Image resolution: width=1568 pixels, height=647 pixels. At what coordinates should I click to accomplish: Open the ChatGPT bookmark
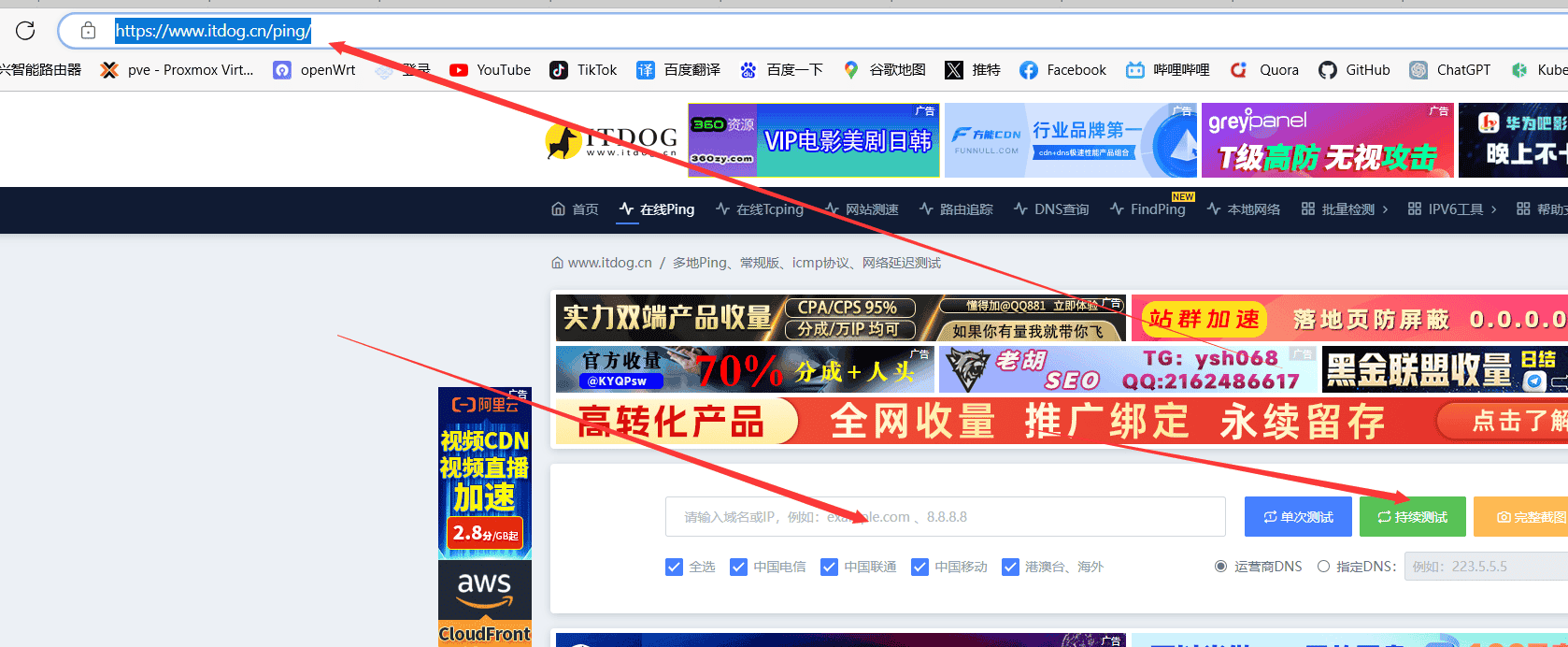[x=1450, y=70]
